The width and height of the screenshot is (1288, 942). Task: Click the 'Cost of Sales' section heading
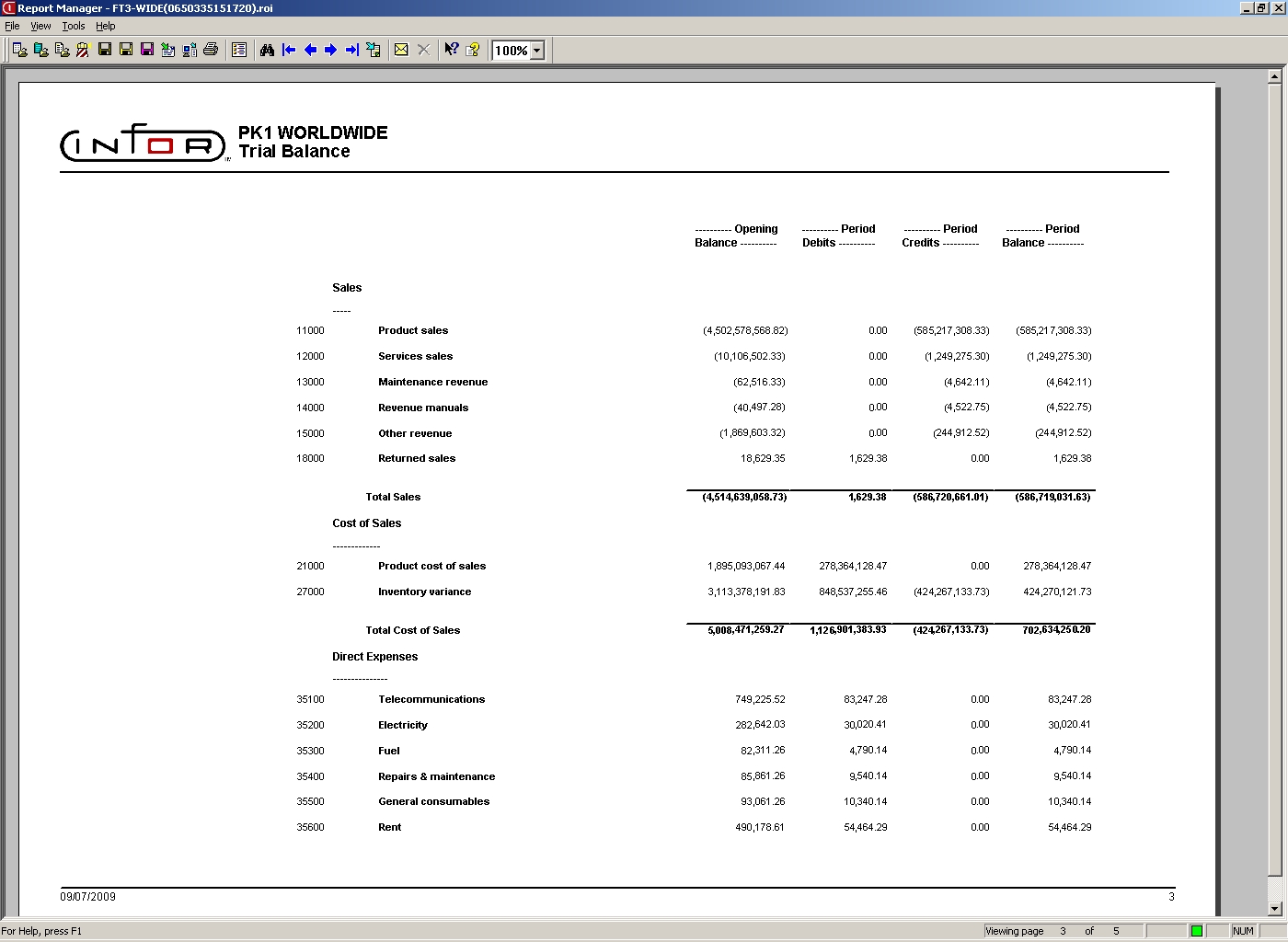coord(367,523)
